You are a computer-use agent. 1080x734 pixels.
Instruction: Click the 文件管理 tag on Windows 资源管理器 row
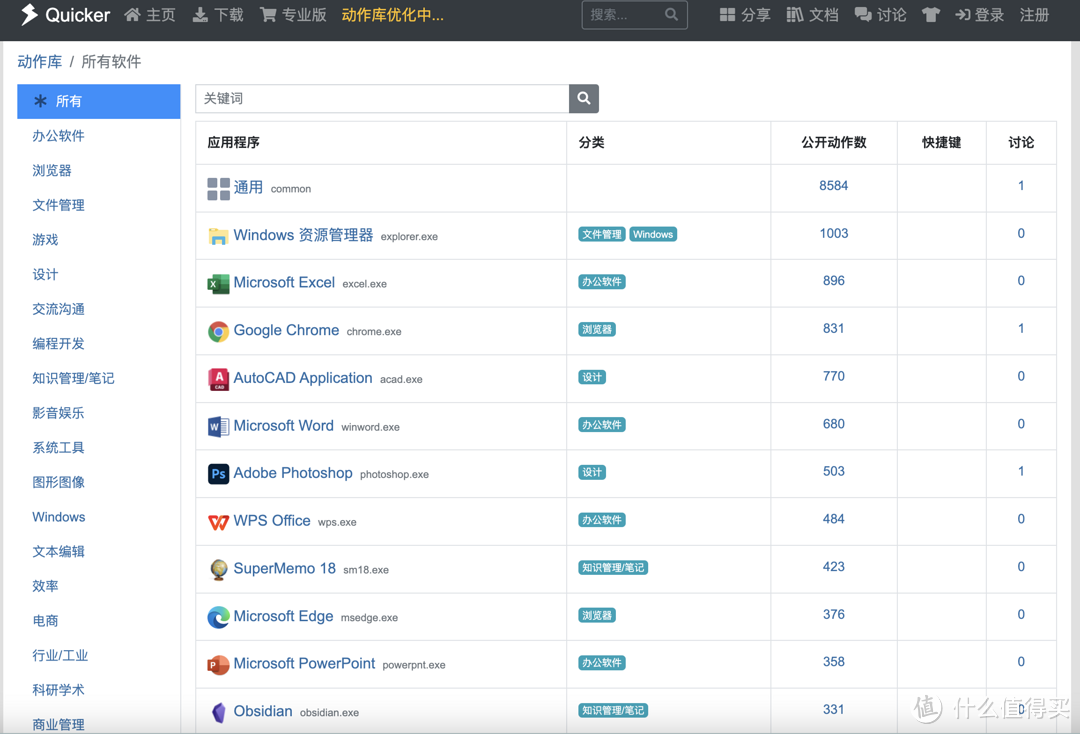click(x=601, y=234)
